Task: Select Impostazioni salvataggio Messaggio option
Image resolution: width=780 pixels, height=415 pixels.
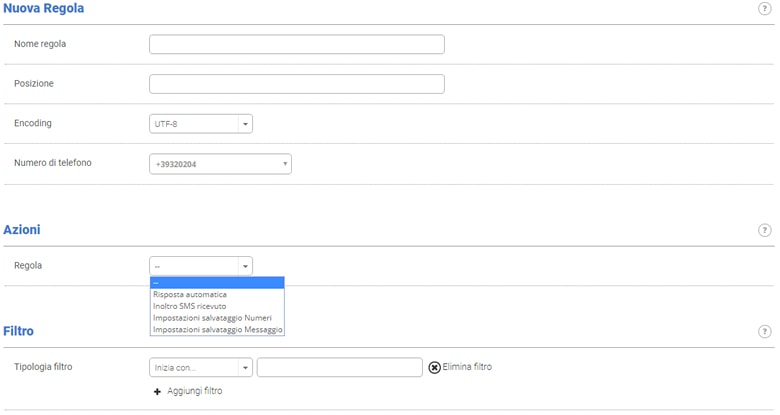Action: click(217, 329)
